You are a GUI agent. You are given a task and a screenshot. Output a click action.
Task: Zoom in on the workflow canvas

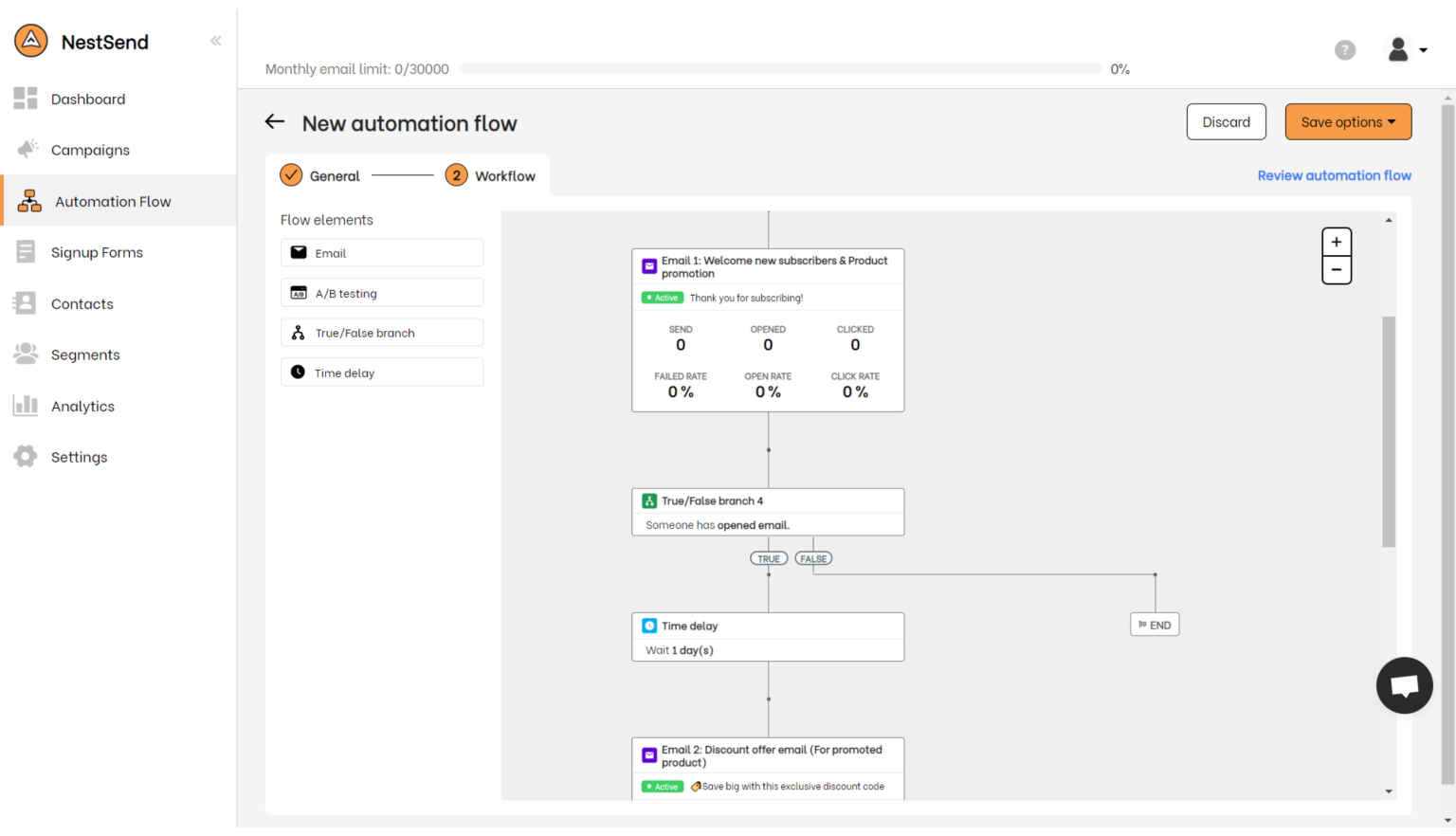point(1336,243)
